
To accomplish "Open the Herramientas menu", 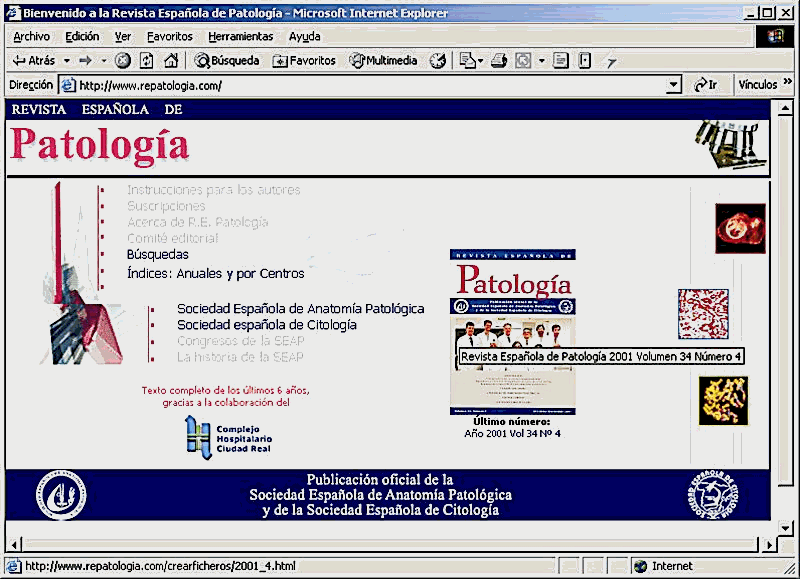I will (x=240, y=36).
